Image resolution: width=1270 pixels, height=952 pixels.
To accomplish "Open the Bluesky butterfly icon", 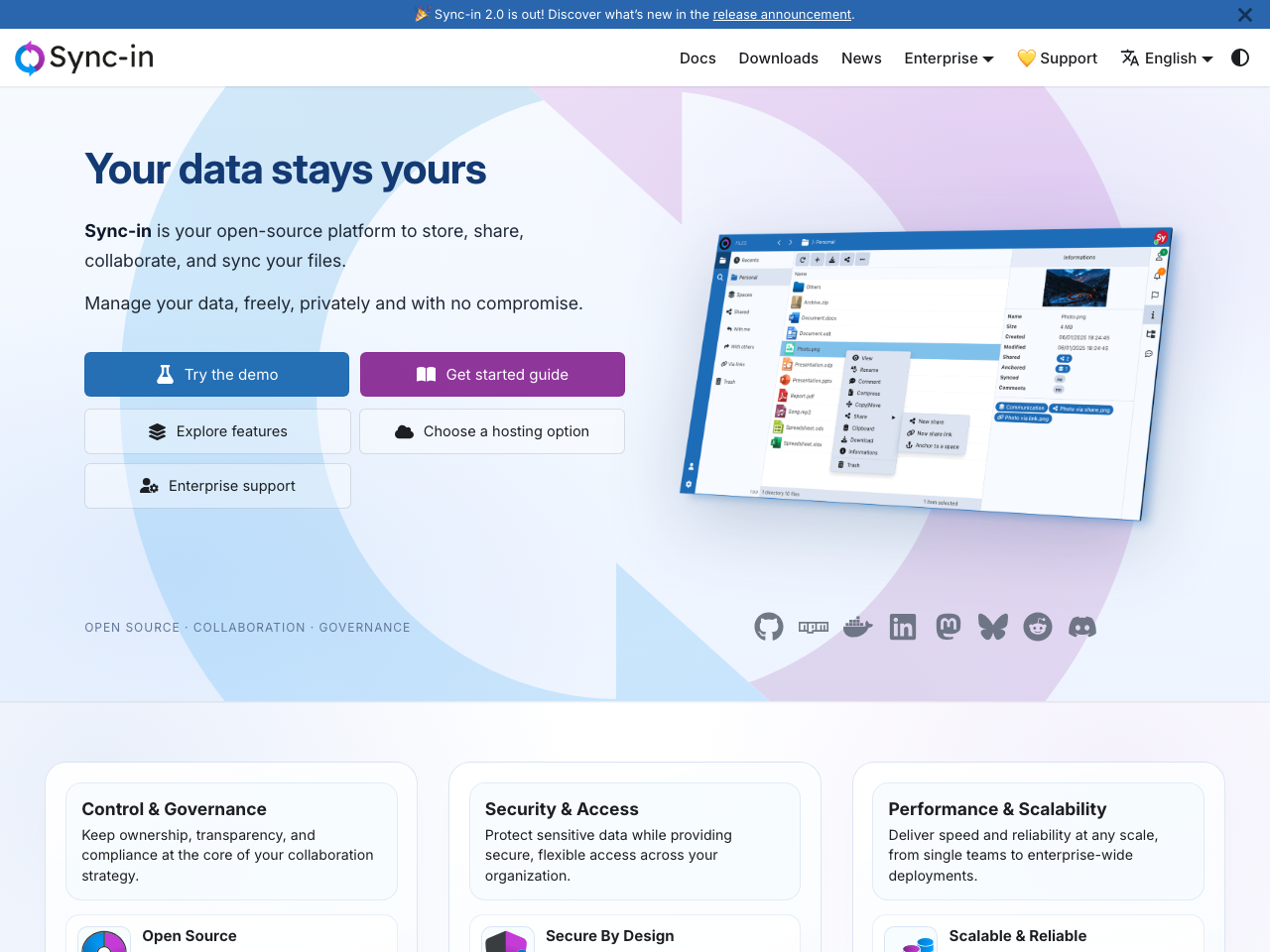I will (992, 627).
